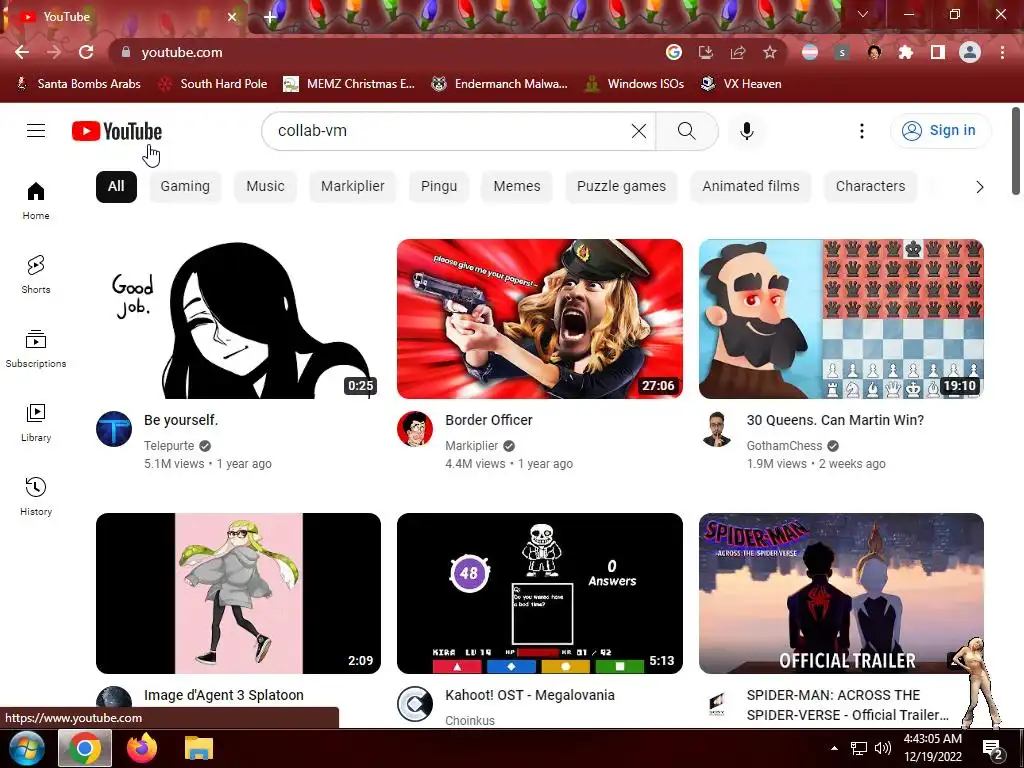Bookmark this page with star icon

coord(770,52)
